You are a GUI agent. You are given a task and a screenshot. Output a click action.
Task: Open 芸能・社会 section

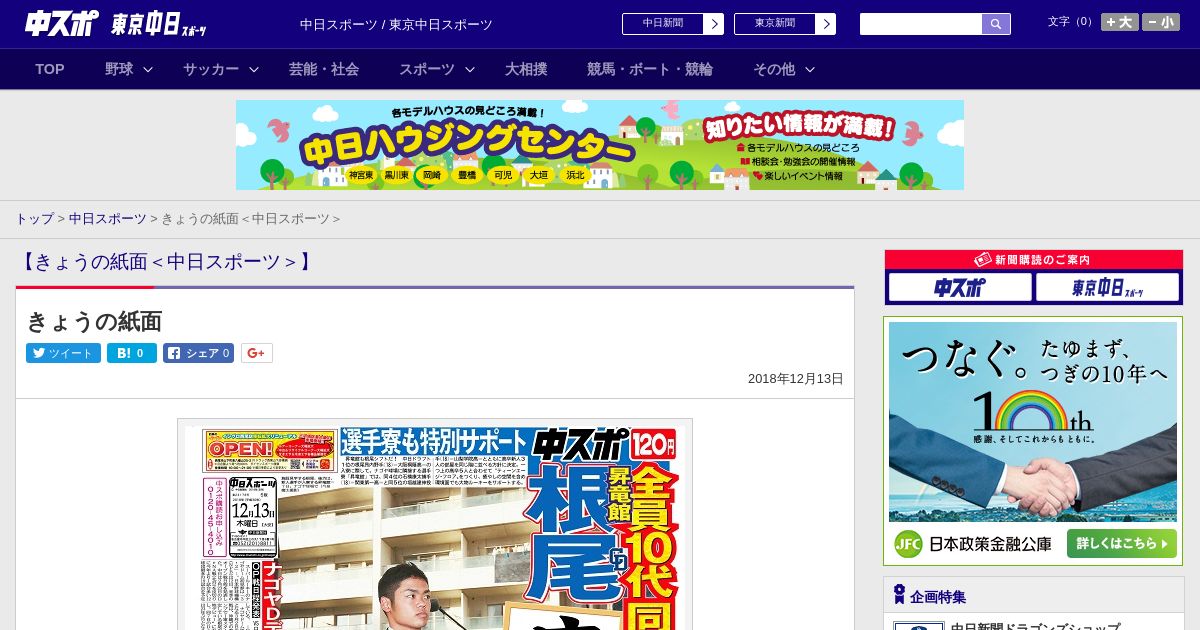[x=324, y=69]
